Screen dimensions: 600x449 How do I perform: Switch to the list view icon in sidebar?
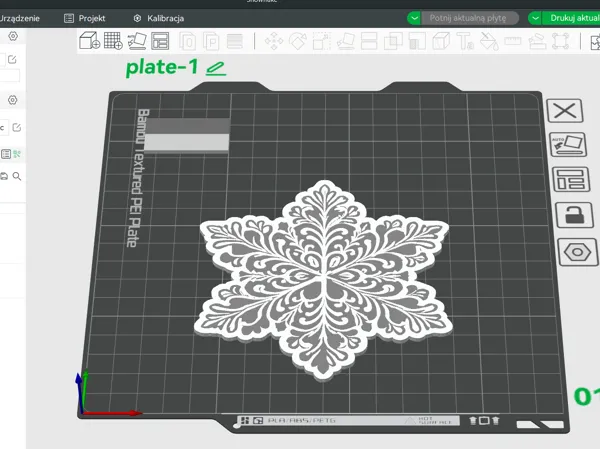coord(6,154)
